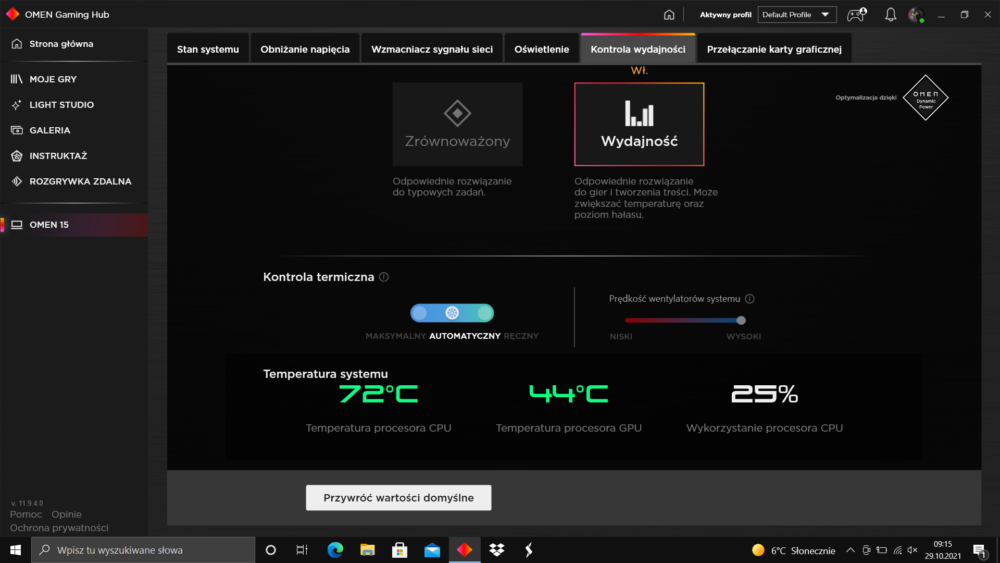Click Przywróć wartości domyślne button
Viewport: 1000px width, 563px height.
[399, 498]
